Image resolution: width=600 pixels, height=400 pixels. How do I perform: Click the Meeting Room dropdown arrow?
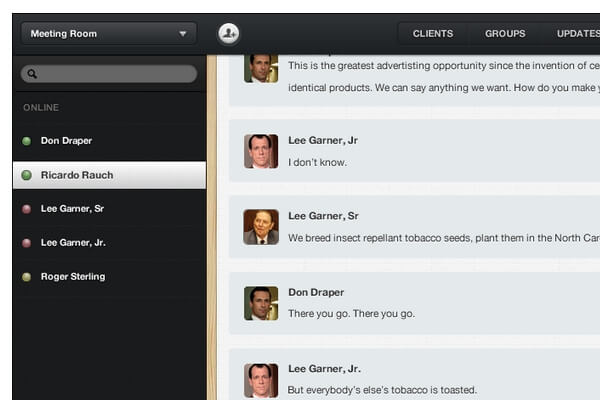[x=182, y=34]
